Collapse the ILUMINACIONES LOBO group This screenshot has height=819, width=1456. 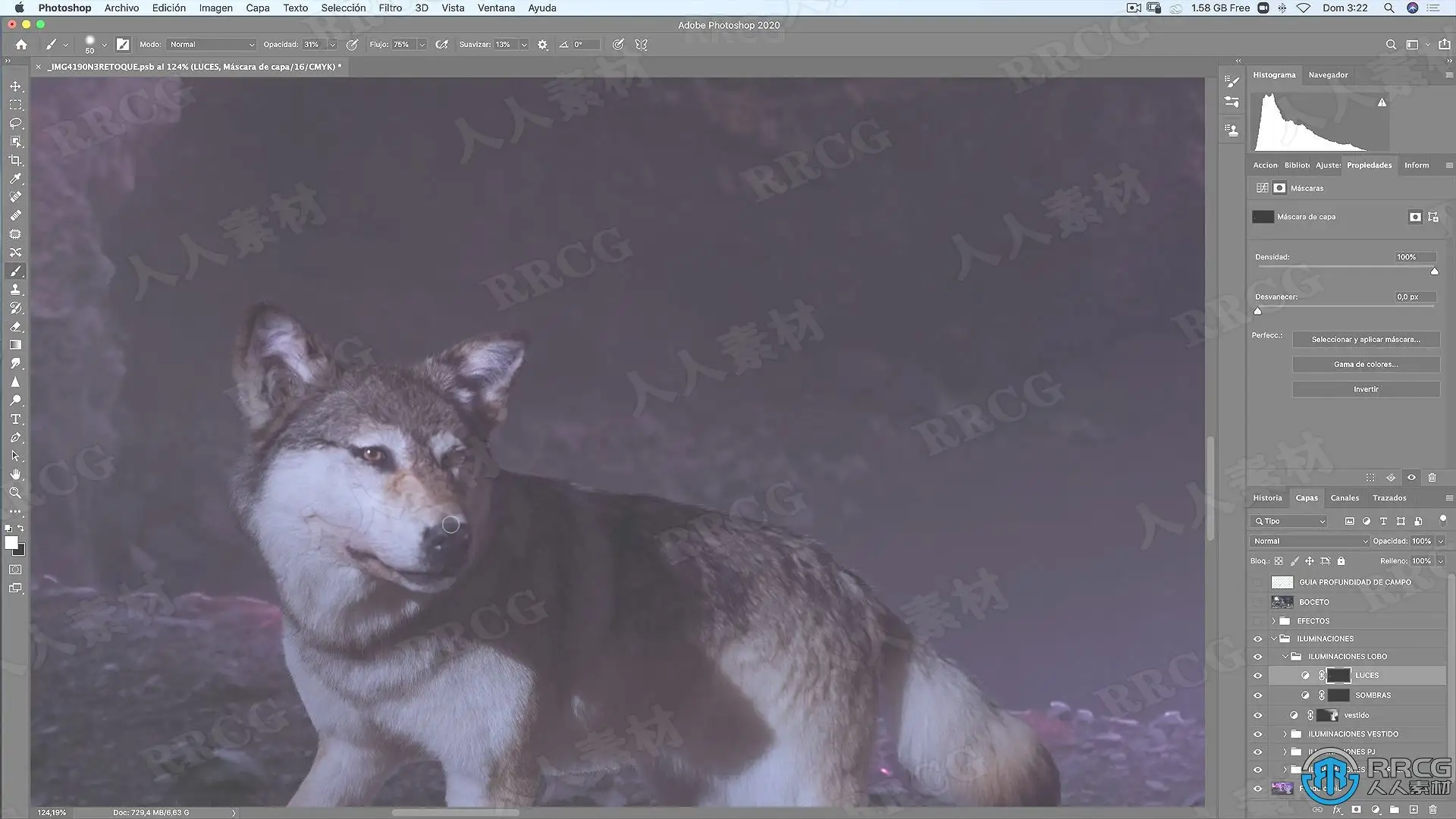point(1285,657)
